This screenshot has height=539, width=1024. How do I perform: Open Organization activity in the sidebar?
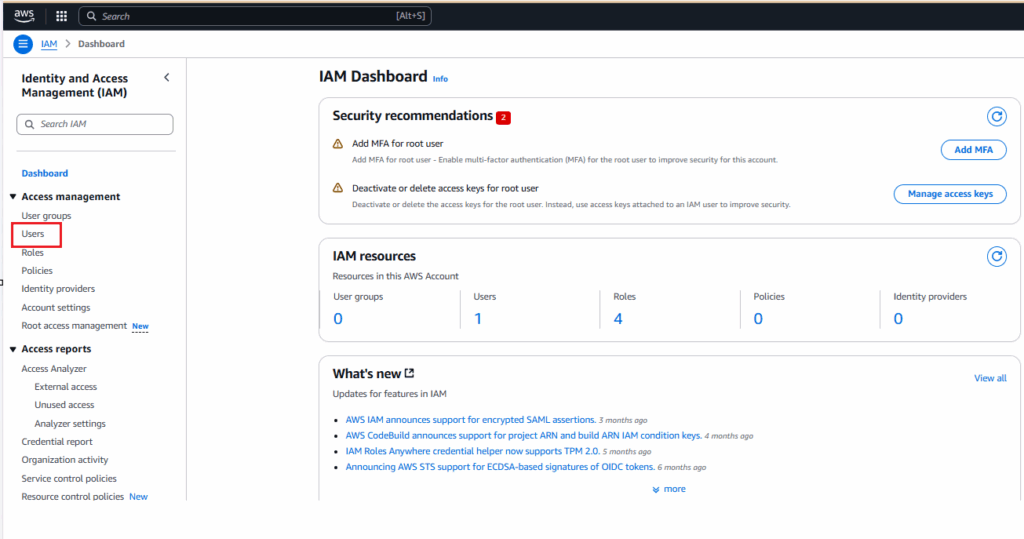tap(65, 460)
